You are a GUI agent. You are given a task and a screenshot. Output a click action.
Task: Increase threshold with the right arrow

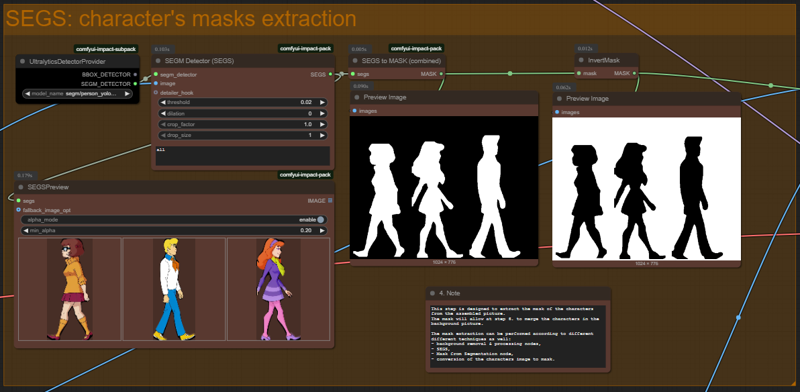[x=322, y=102]
